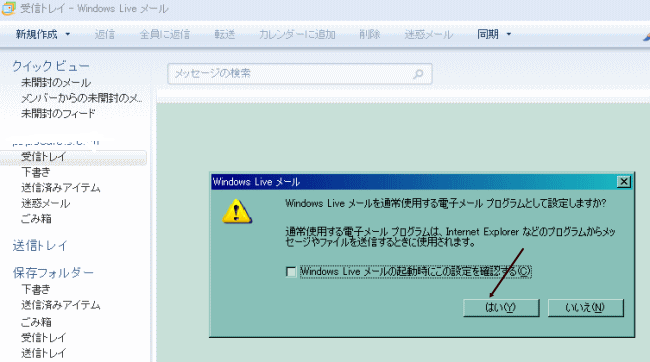Image resolution: width=650 pixels, height=362 pixels.
Task: Click the 転送 toolbar item
Action: point(225,34)
